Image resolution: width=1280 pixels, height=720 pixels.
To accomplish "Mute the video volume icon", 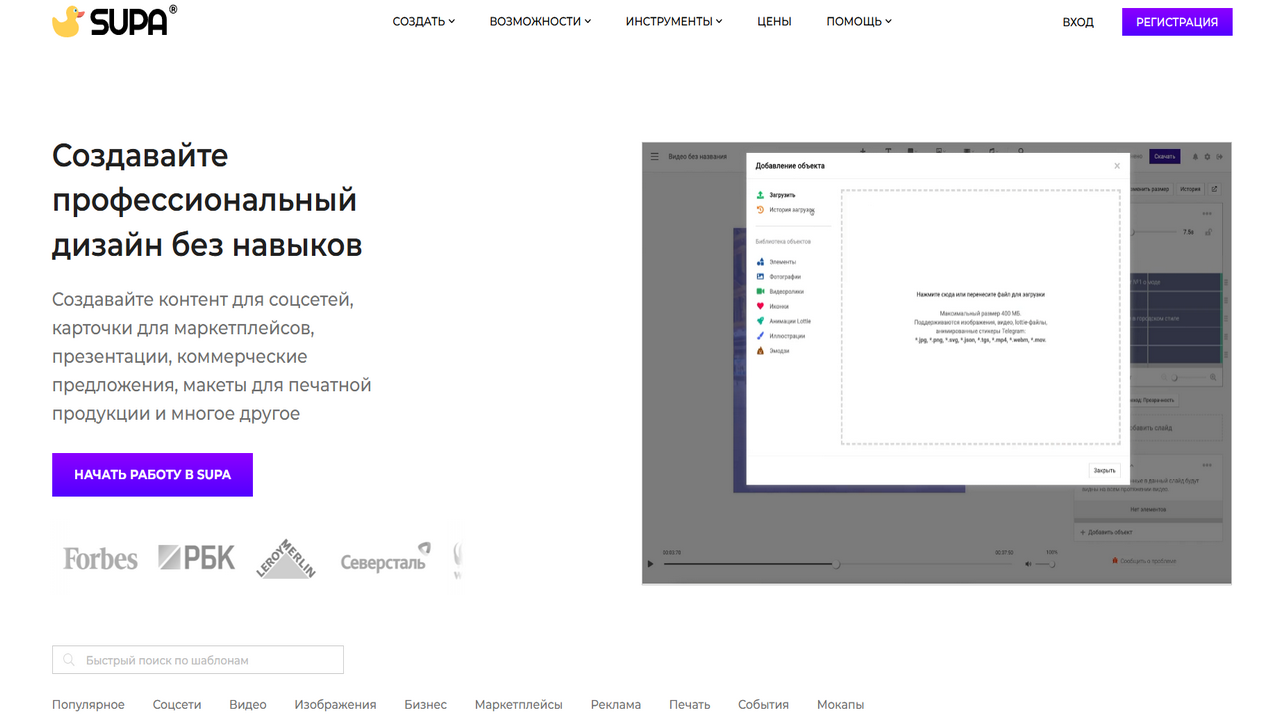I will pyautogui.click(x=1027, y=563).
